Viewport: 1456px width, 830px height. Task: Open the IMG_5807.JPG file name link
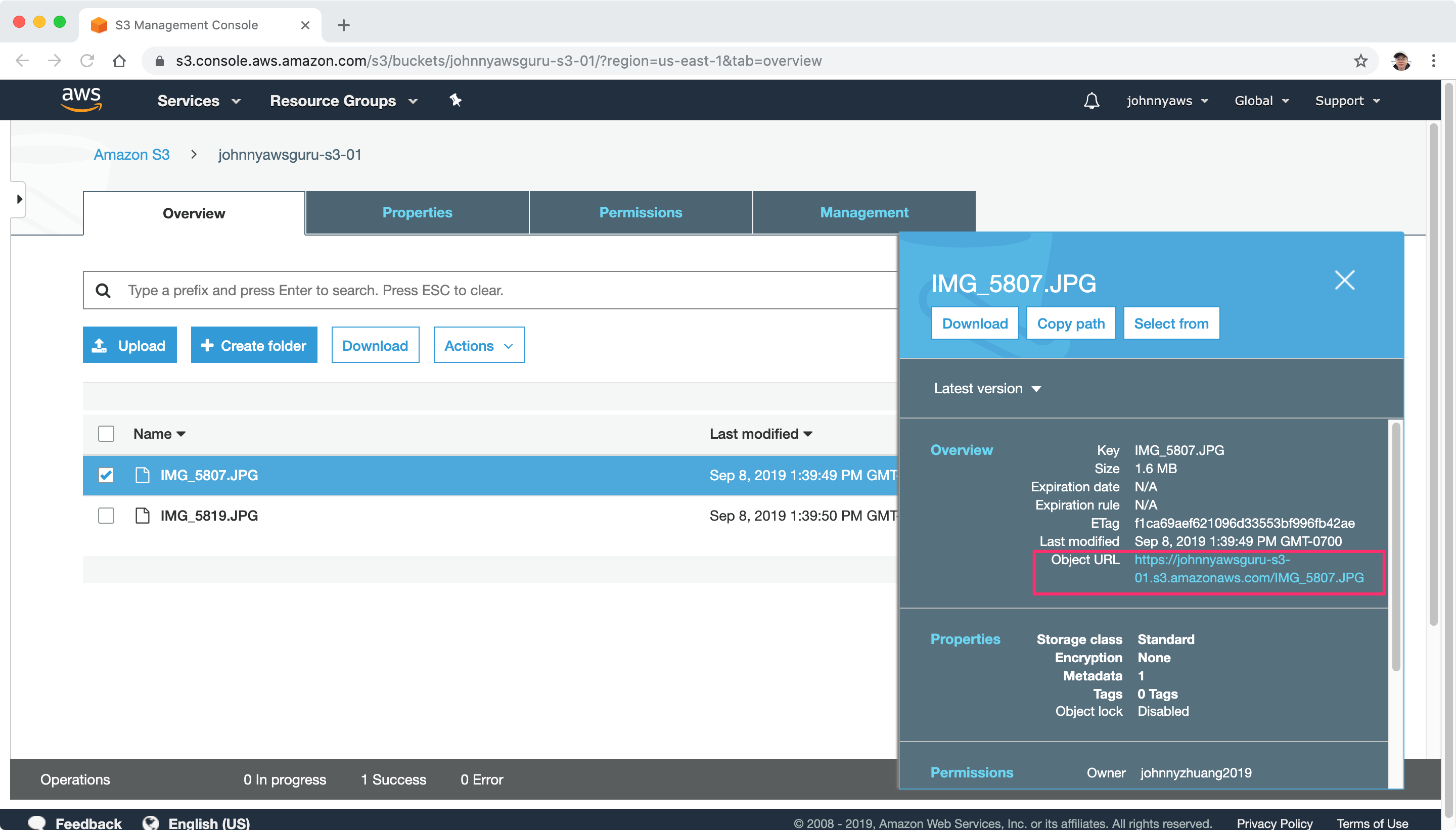(x=209, y=476)
